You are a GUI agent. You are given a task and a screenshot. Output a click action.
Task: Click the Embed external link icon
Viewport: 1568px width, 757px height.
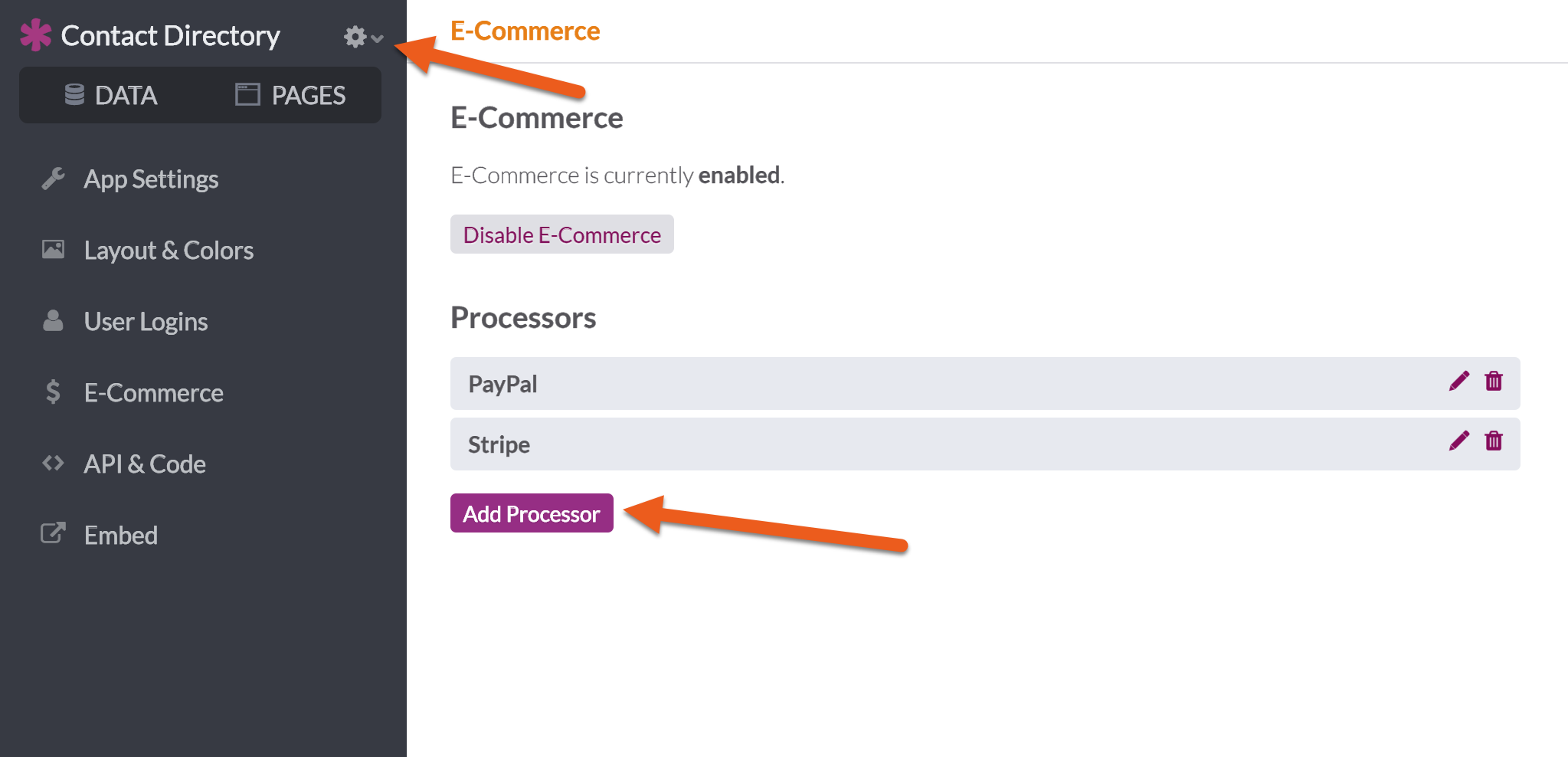tap(53, 533)
